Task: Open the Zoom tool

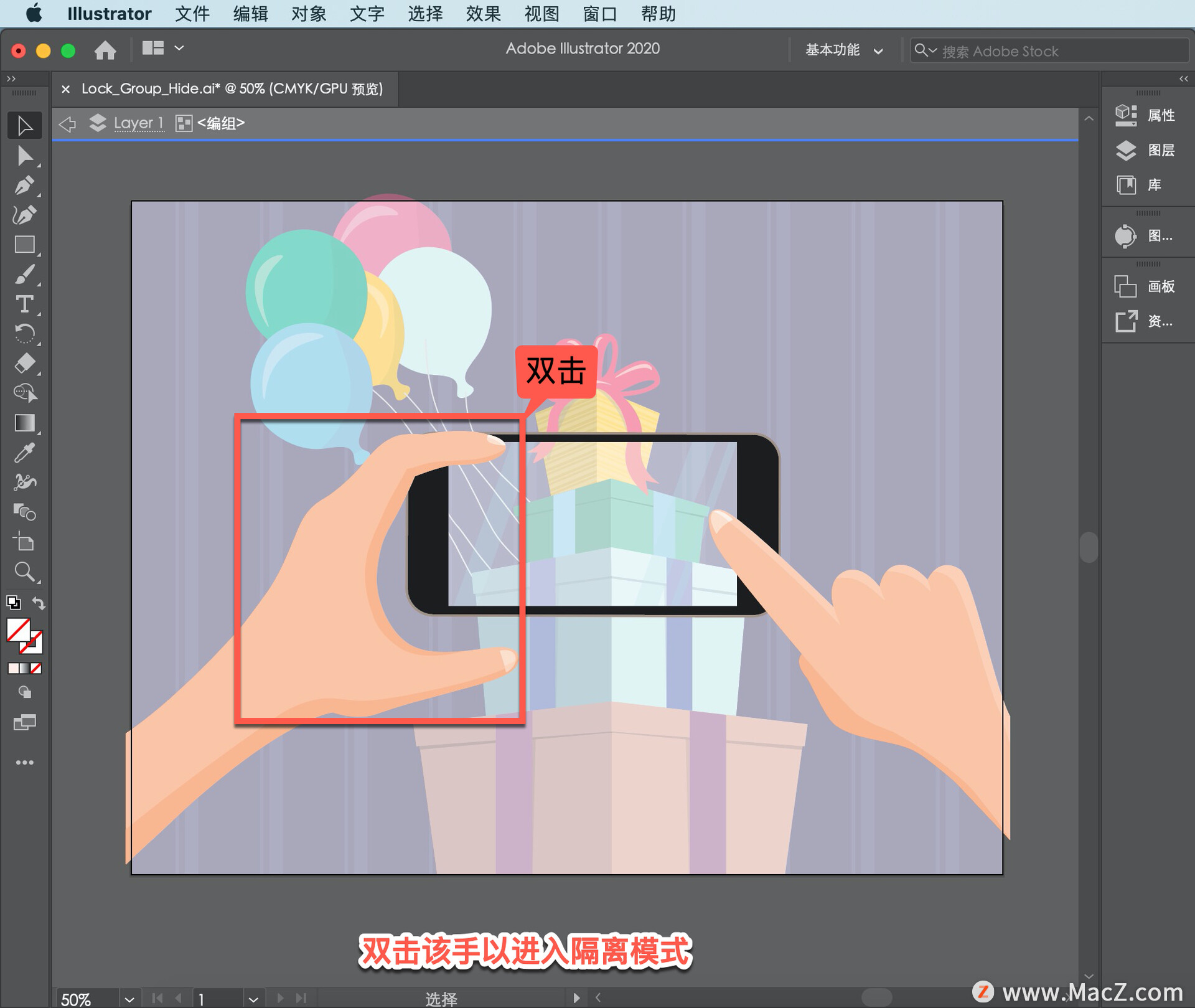Action: 25,572
